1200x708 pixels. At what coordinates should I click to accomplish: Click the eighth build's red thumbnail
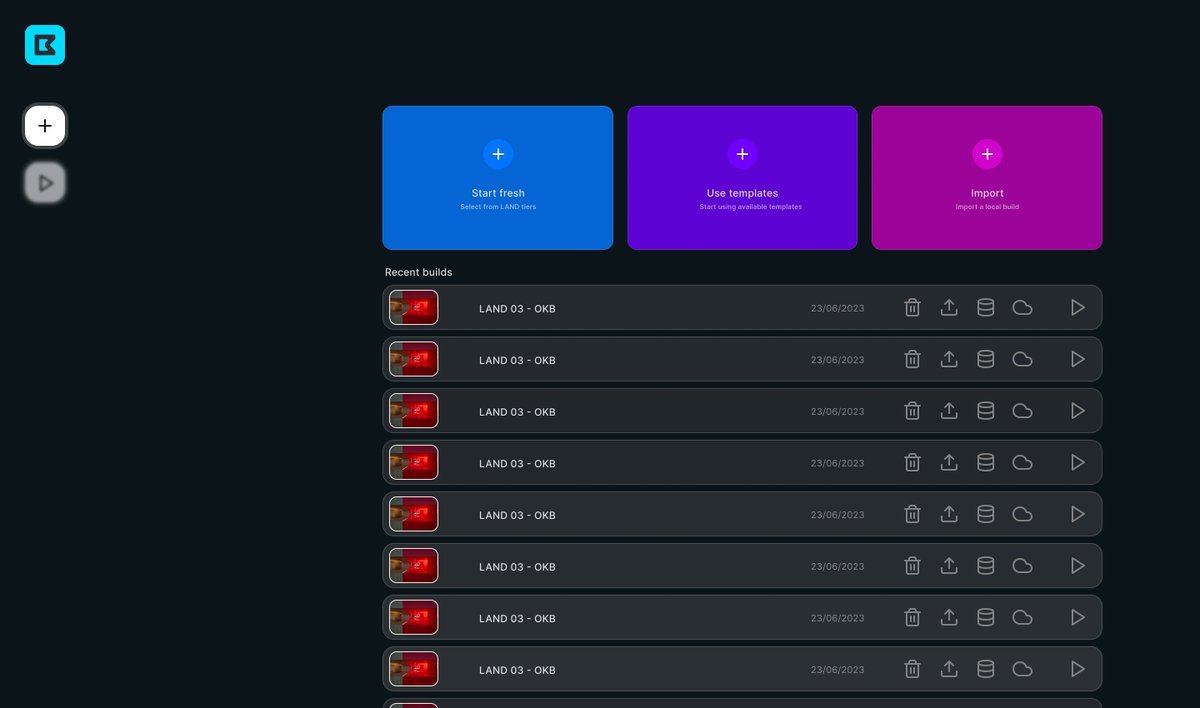point(413,669)
